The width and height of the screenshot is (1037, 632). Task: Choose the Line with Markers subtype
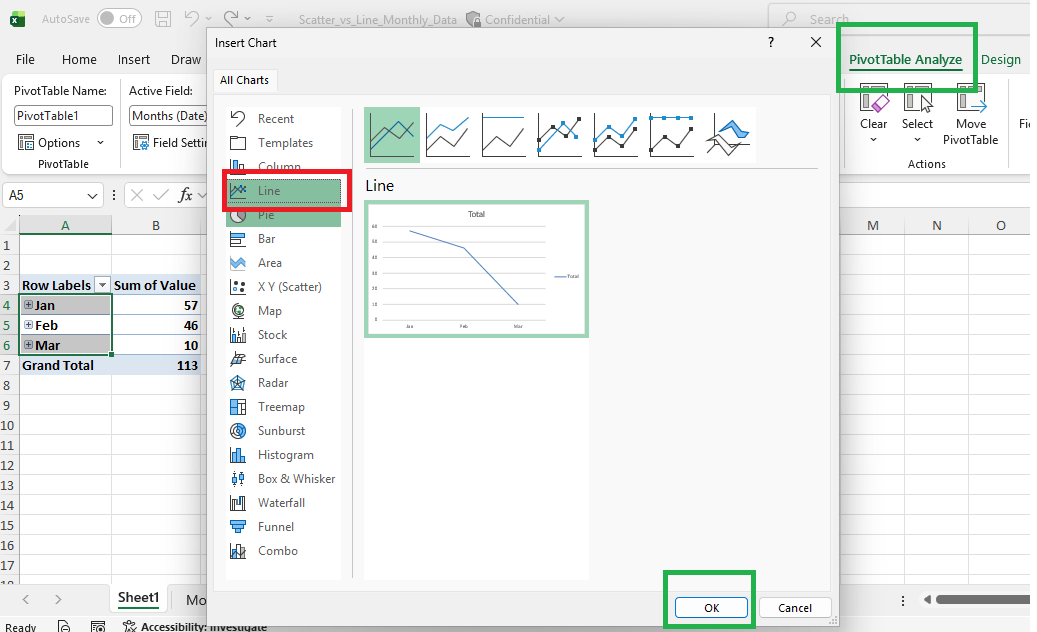click(560, 135)
